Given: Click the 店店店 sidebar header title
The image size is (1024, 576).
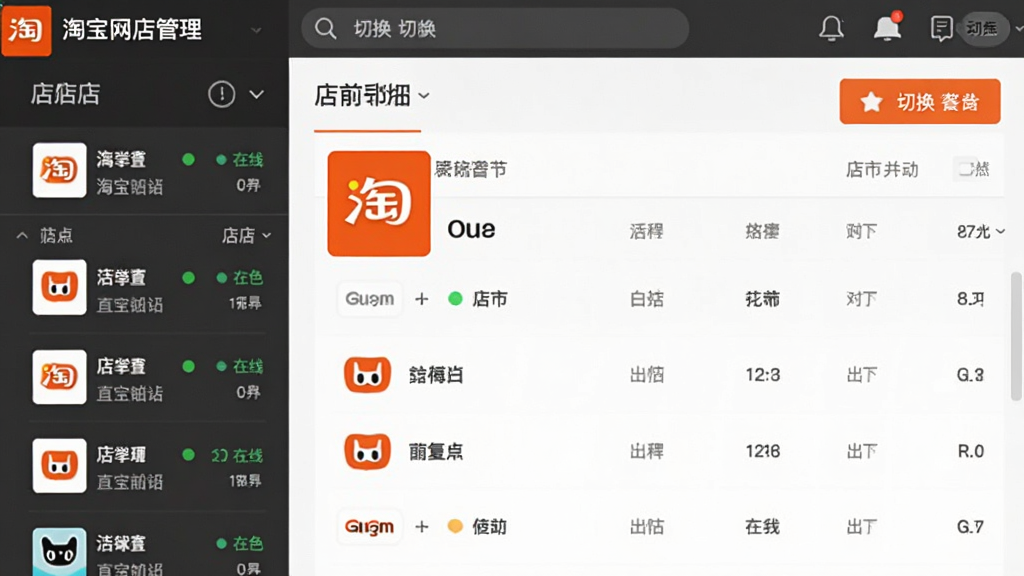Looking at the screenshot, I should pos(65,94).
